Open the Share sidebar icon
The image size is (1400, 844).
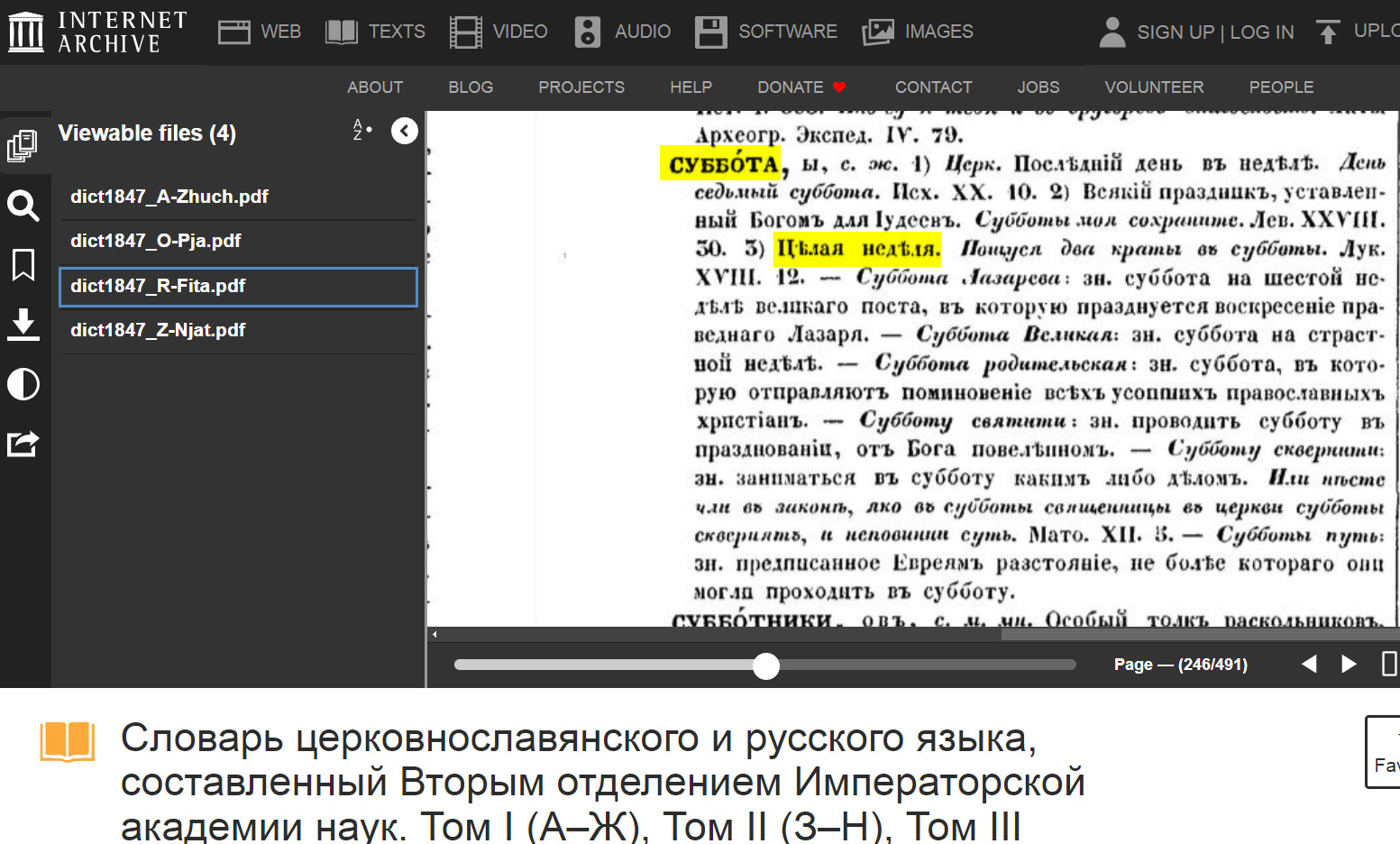click(23, 444)
